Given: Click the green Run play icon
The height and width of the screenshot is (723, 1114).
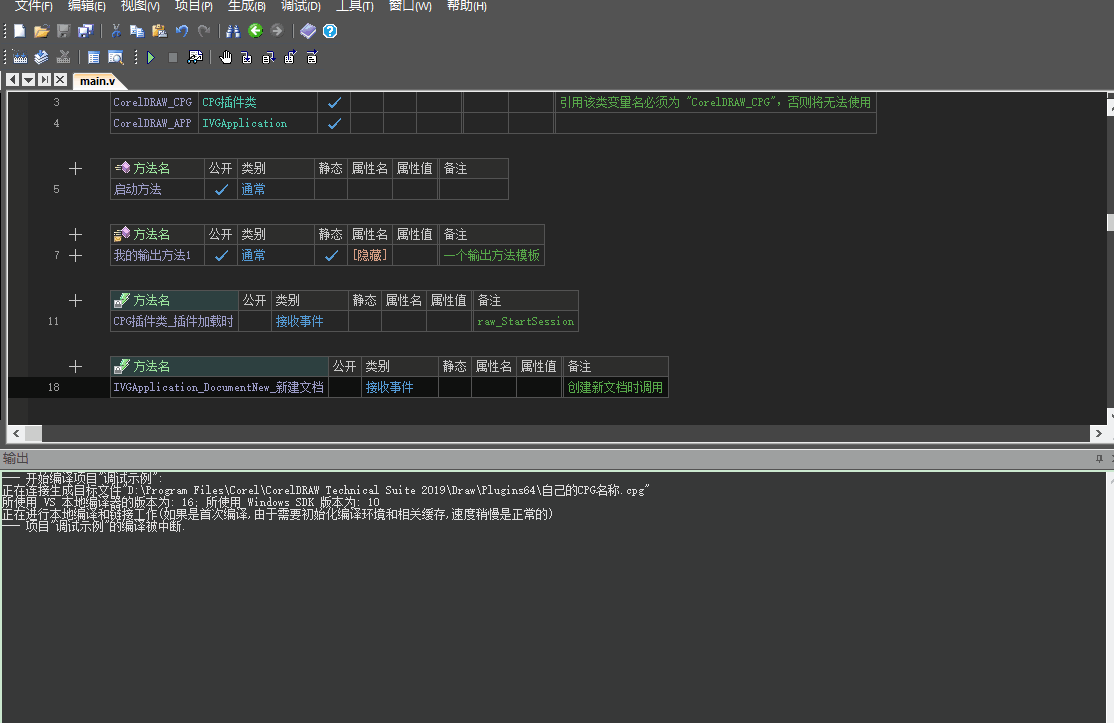Looking at the screenshot, I should tap(151, 58).
